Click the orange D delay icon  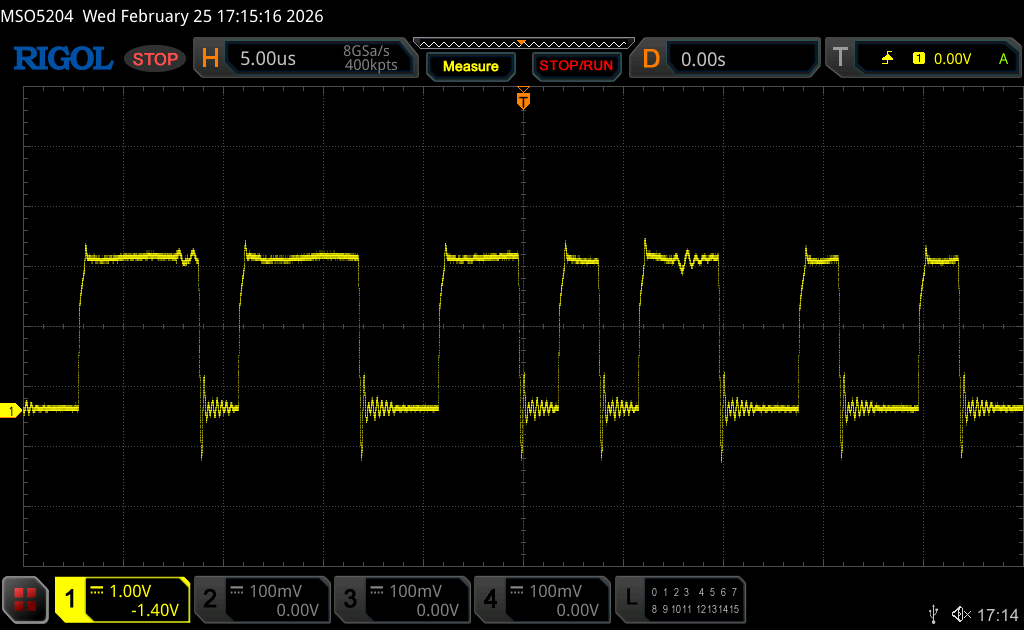[x=651, y=59]
